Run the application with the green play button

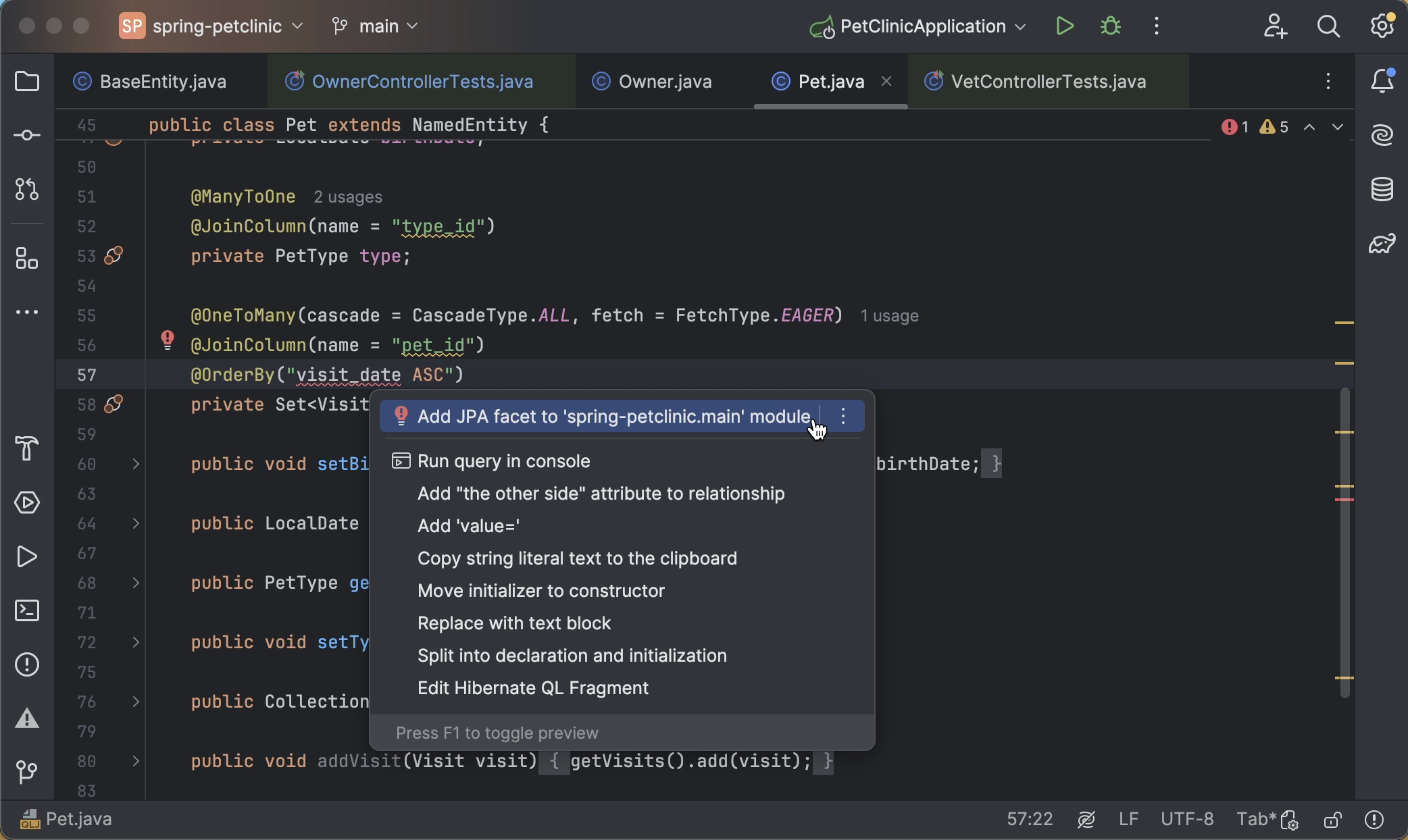pos(1064,26)
